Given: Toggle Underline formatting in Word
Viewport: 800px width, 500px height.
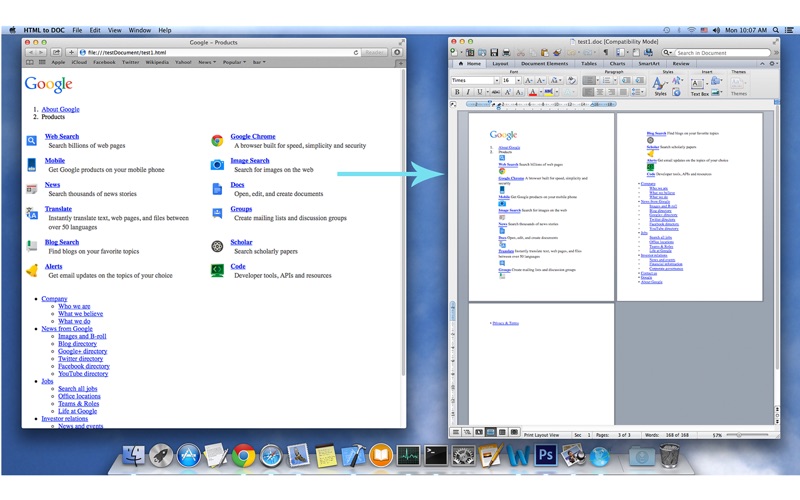Looking at the screenshot, I should (x=480, y=92).
